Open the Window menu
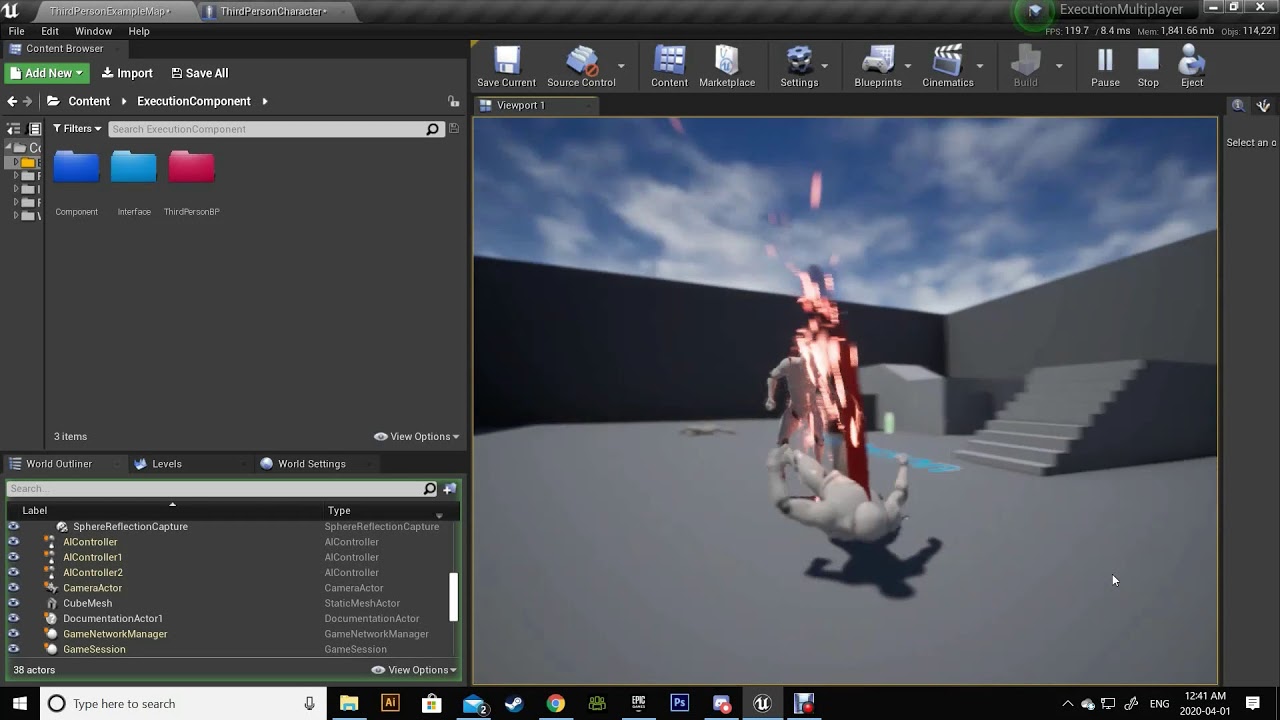This screenshot has height=720, width=1280. [x=94, y=31]
